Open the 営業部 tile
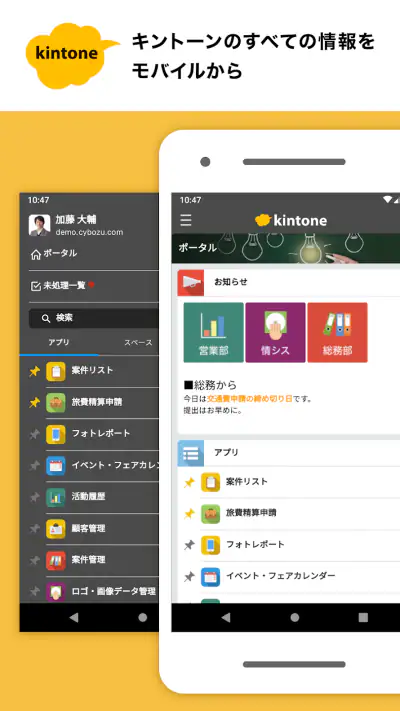 coord(214,332)
